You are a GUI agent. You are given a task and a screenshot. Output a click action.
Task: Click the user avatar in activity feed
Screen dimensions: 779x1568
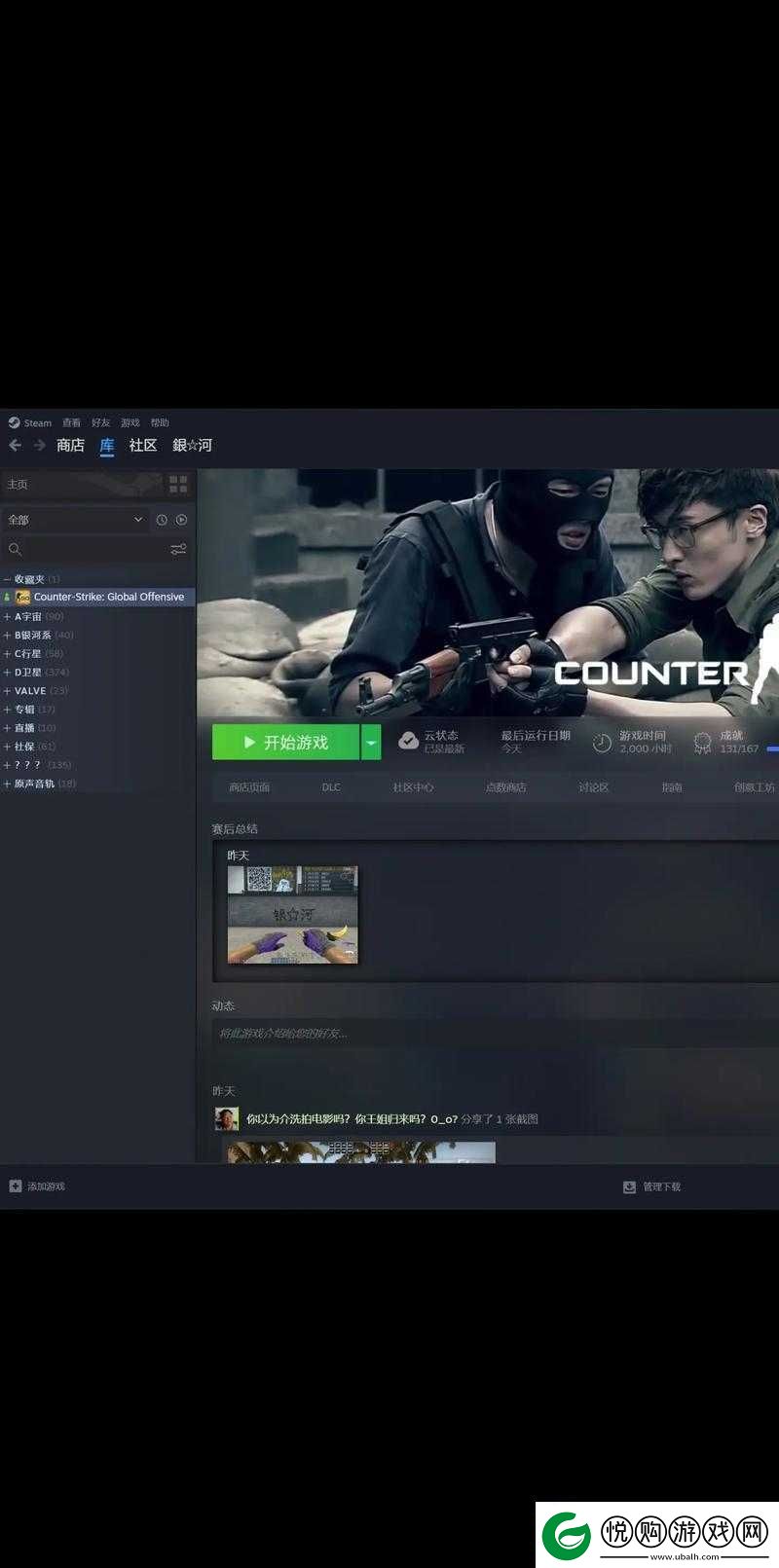point(226,1119)
